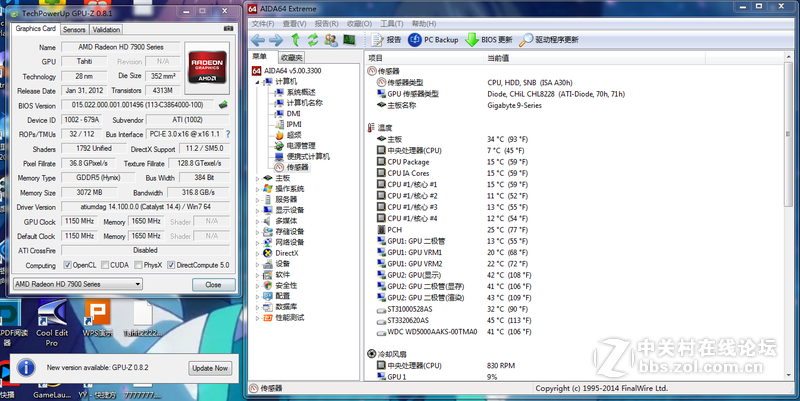Collapse the 计算机 tree node

pos(258,82)
